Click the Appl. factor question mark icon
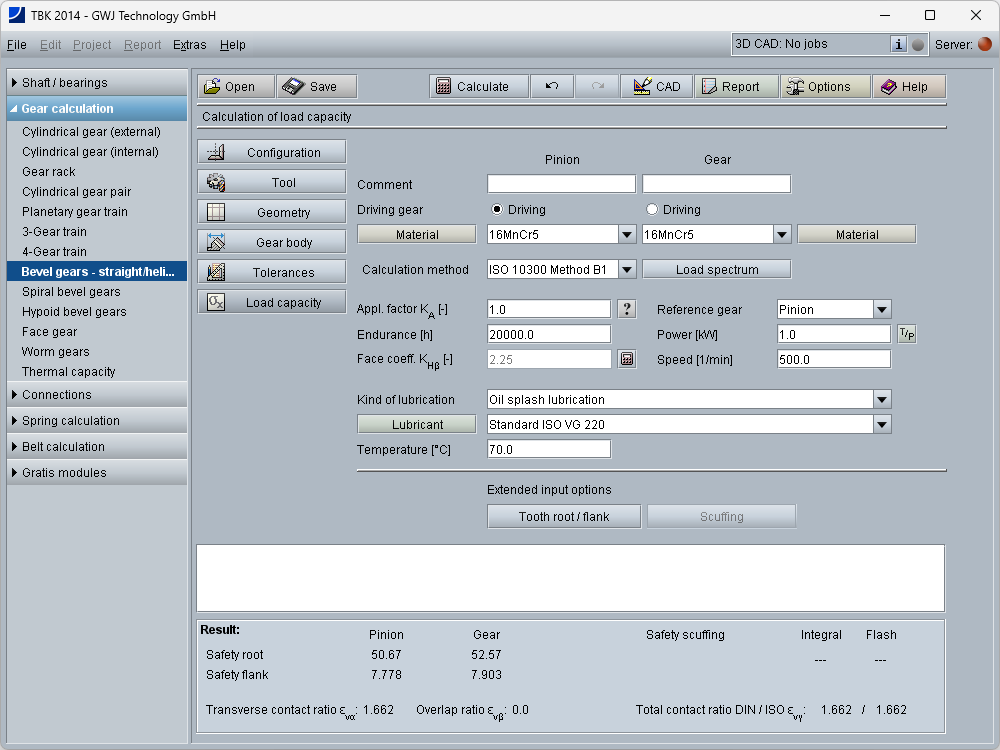 627,309
